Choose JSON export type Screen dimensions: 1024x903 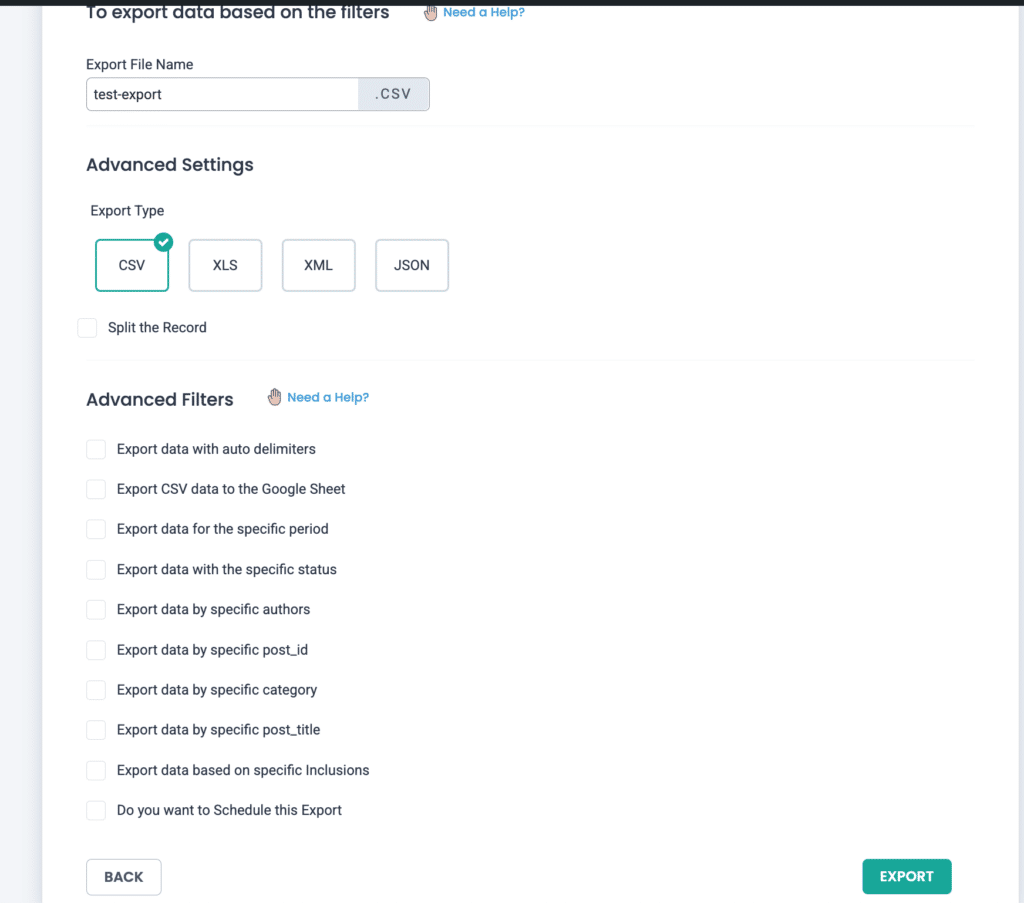tap(412, 265)
